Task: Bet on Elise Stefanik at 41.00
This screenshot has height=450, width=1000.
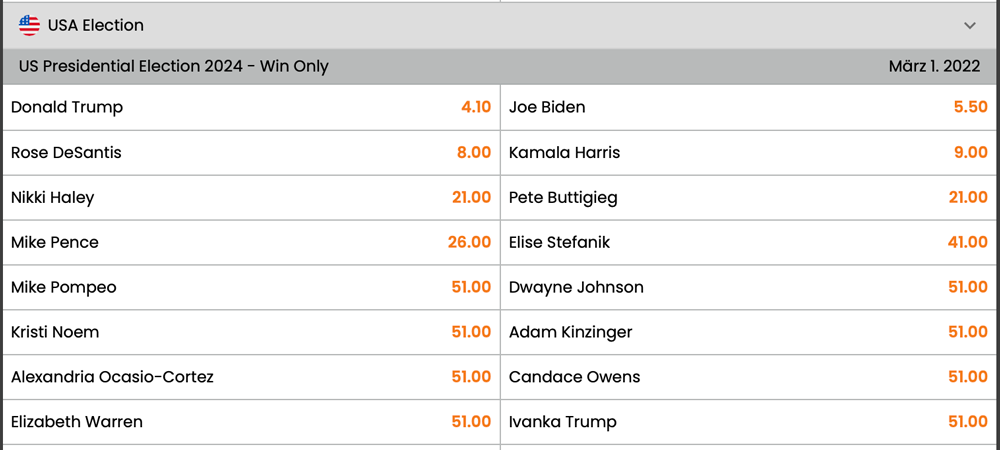Action: tap(750, 242)
